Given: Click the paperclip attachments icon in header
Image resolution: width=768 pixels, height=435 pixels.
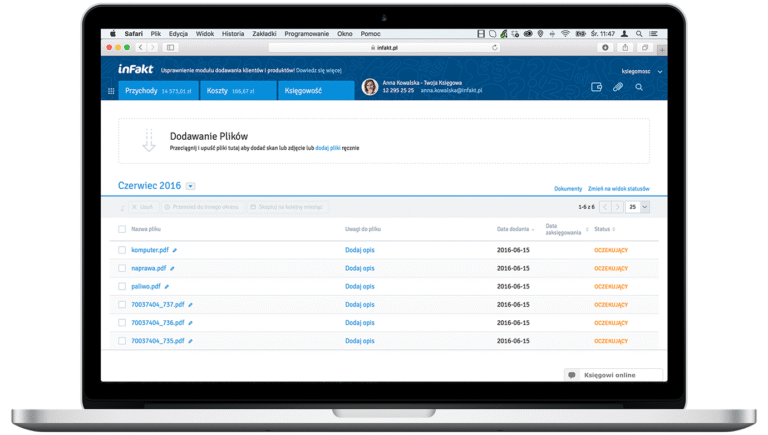Looking at the screenshot, I should [618, 87].
